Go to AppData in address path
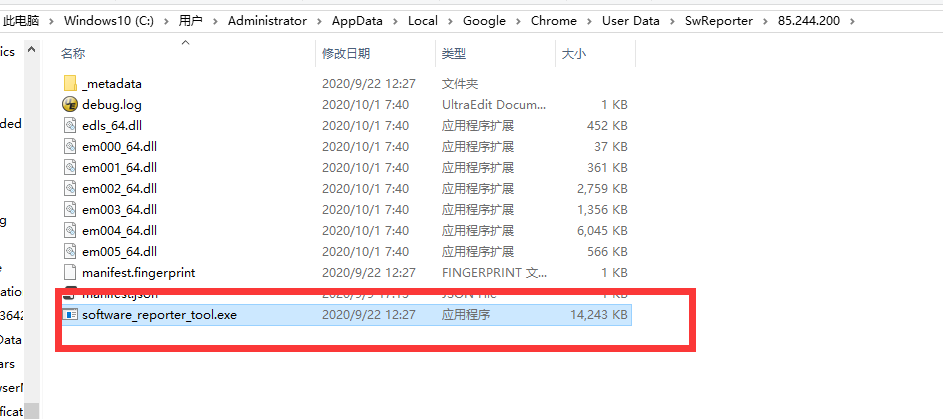 357,20
